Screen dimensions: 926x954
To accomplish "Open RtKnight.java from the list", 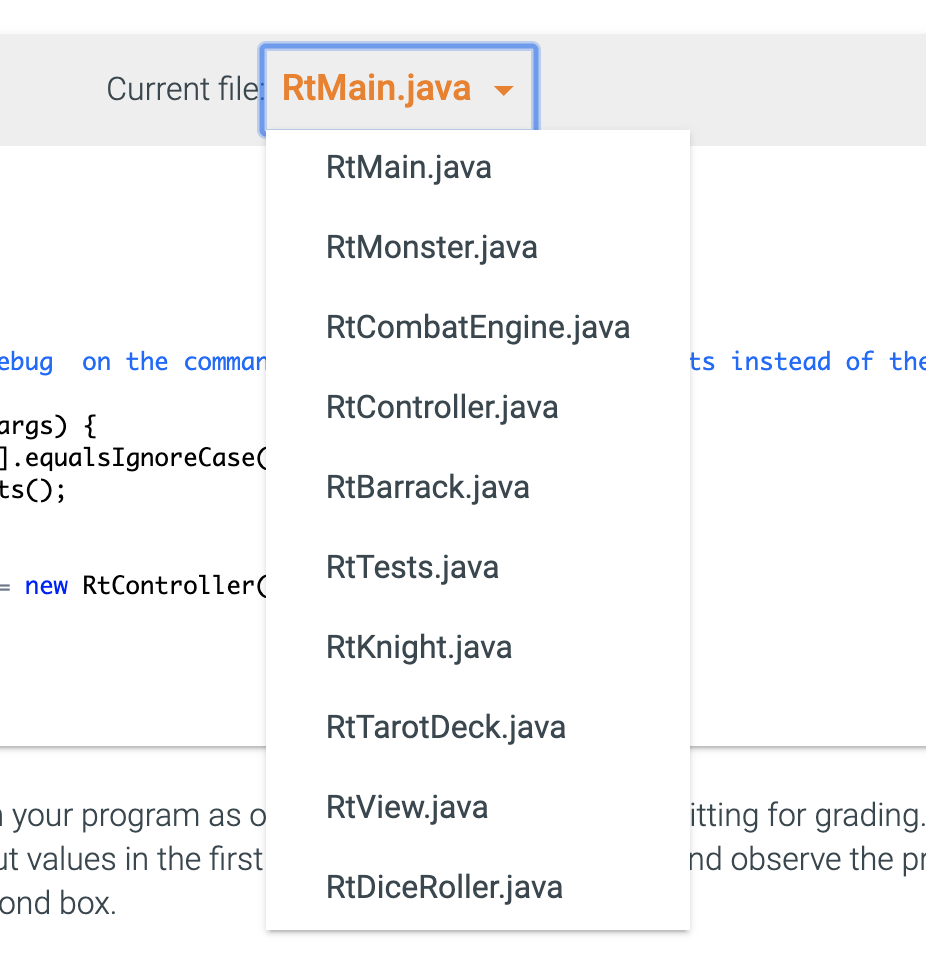I will point(419,647).
